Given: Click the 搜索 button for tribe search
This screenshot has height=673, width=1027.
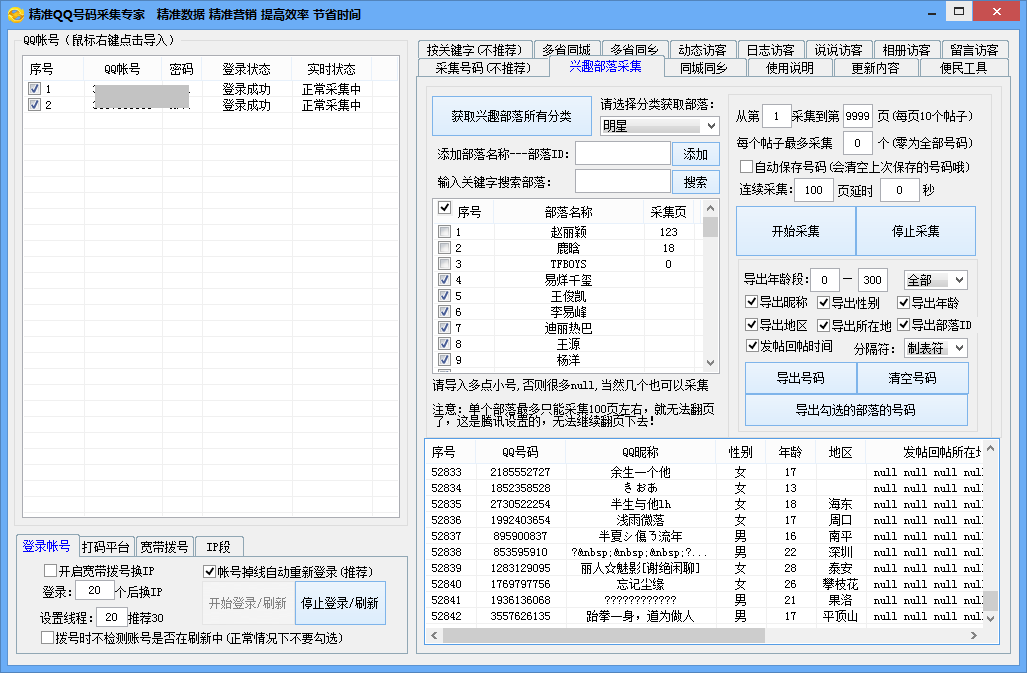Looking at the screenshot, I should click(695, 182).
